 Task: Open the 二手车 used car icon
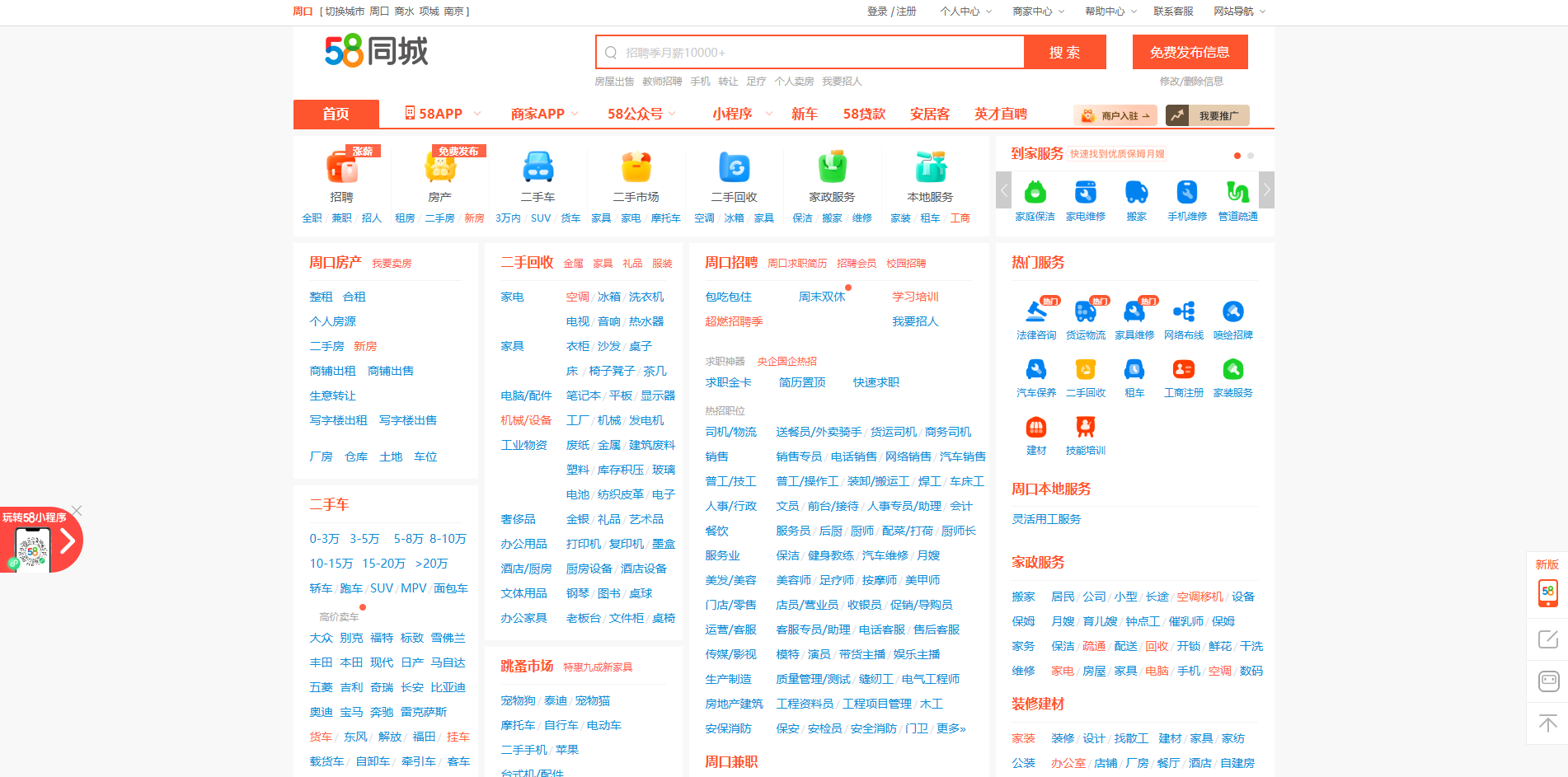point(538,167)
